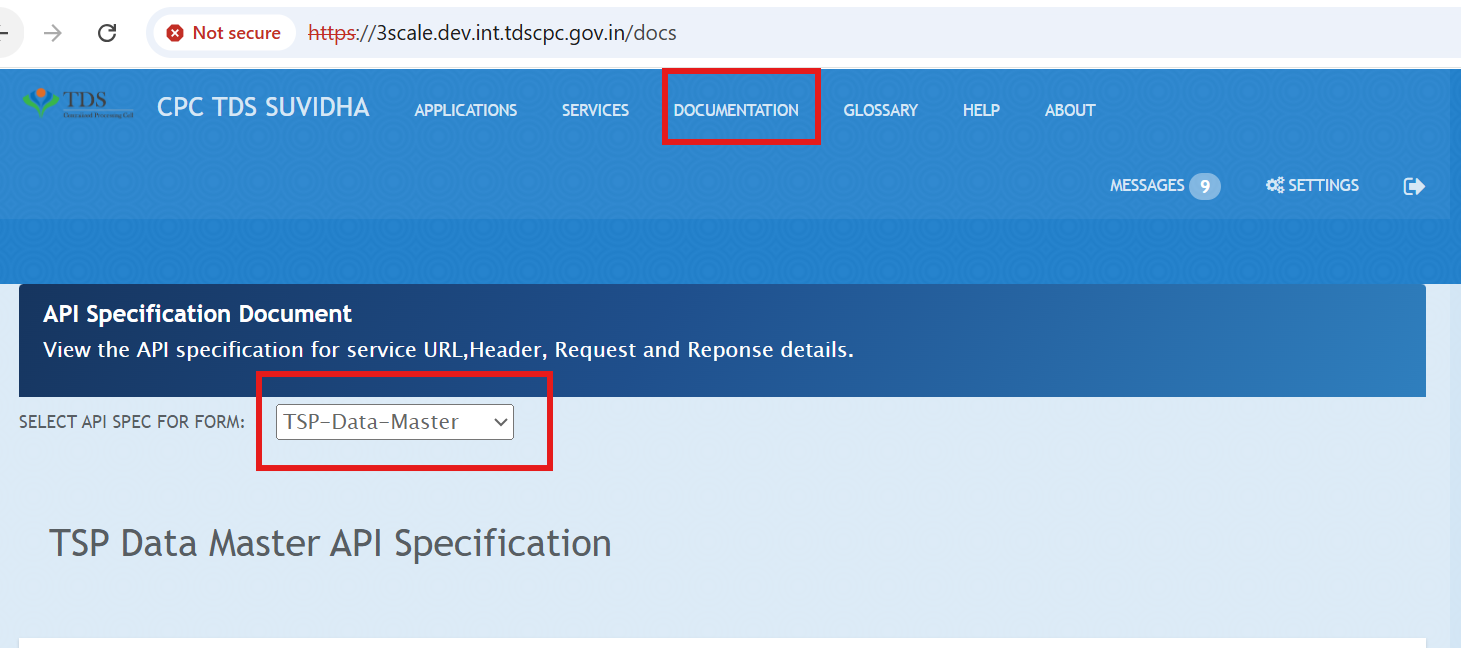Navigate to the GLOSSARY menu
This screenshot has height=648, width=1461.
pos(880,110)
